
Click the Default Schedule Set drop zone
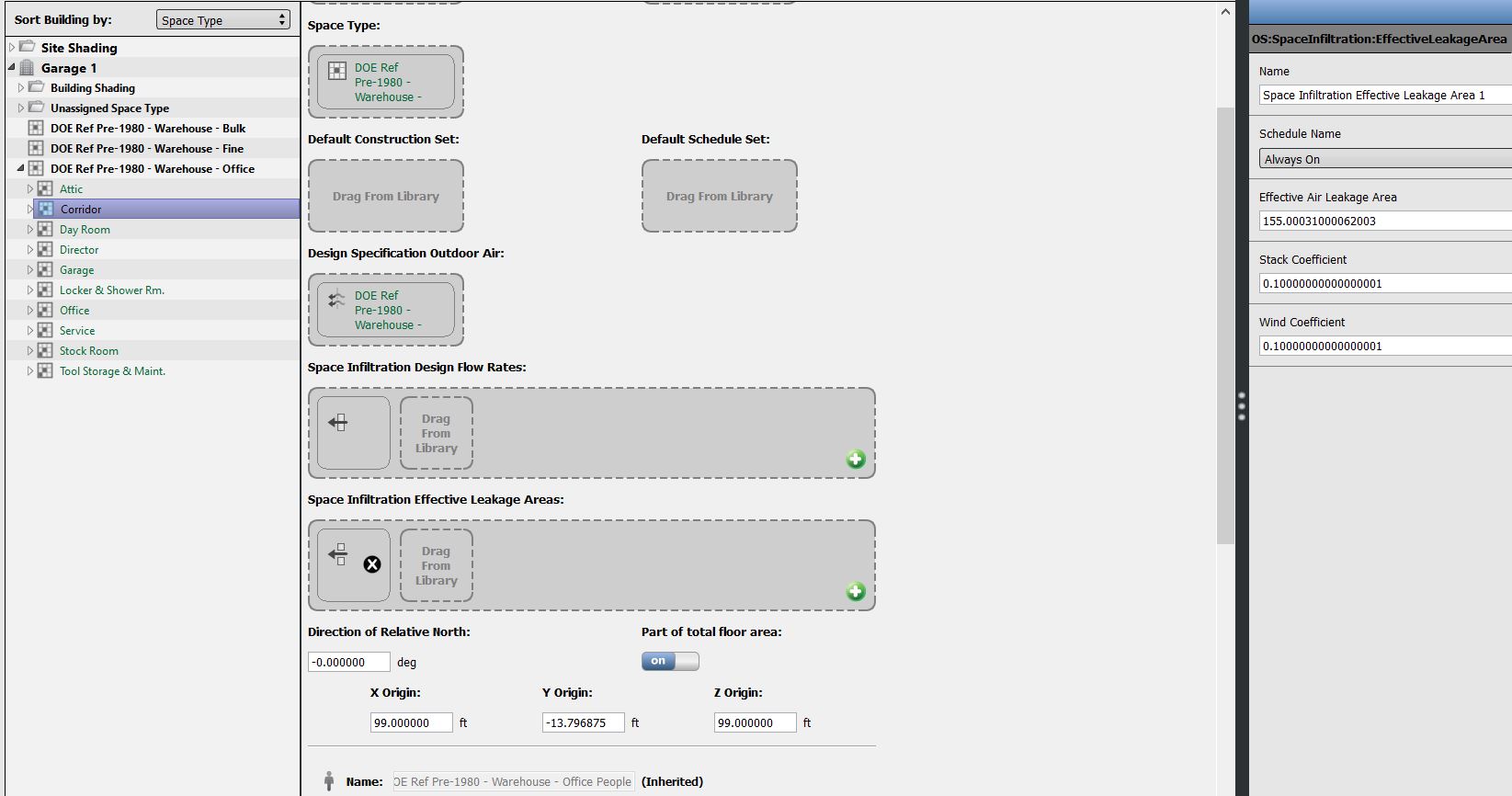pos(720,196)
